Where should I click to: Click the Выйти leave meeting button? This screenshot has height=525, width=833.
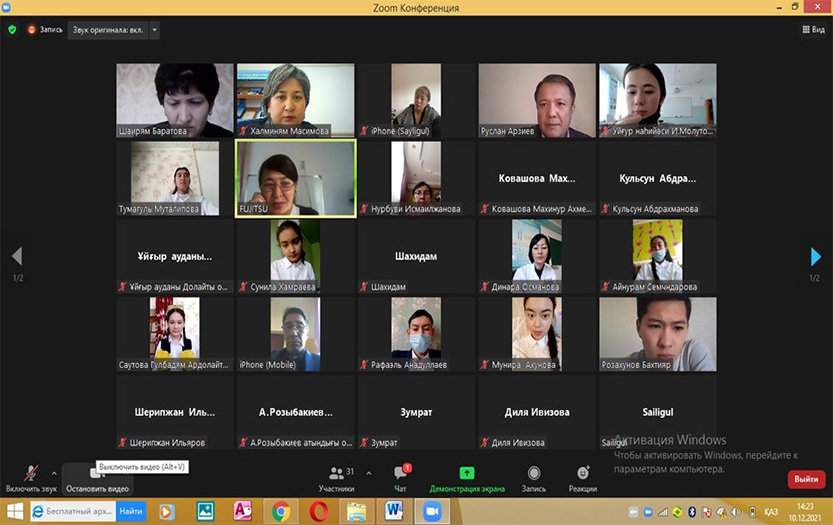[x=806, y=479]
